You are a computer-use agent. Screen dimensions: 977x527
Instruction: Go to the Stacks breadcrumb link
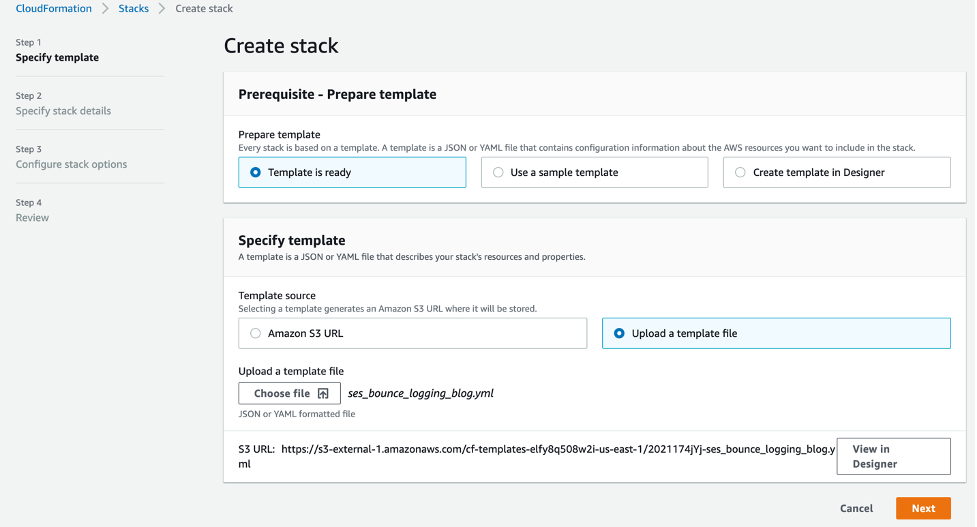pos(134,9)
